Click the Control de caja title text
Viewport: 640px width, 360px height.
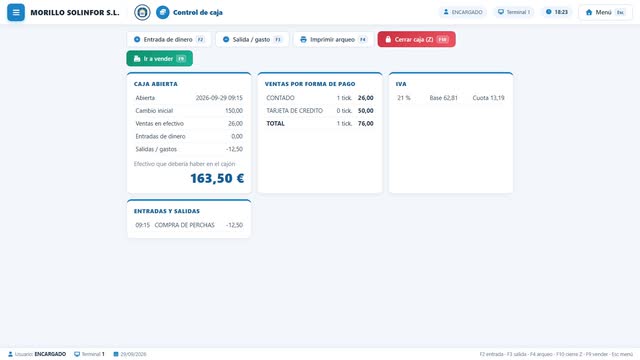coord(198,13)
